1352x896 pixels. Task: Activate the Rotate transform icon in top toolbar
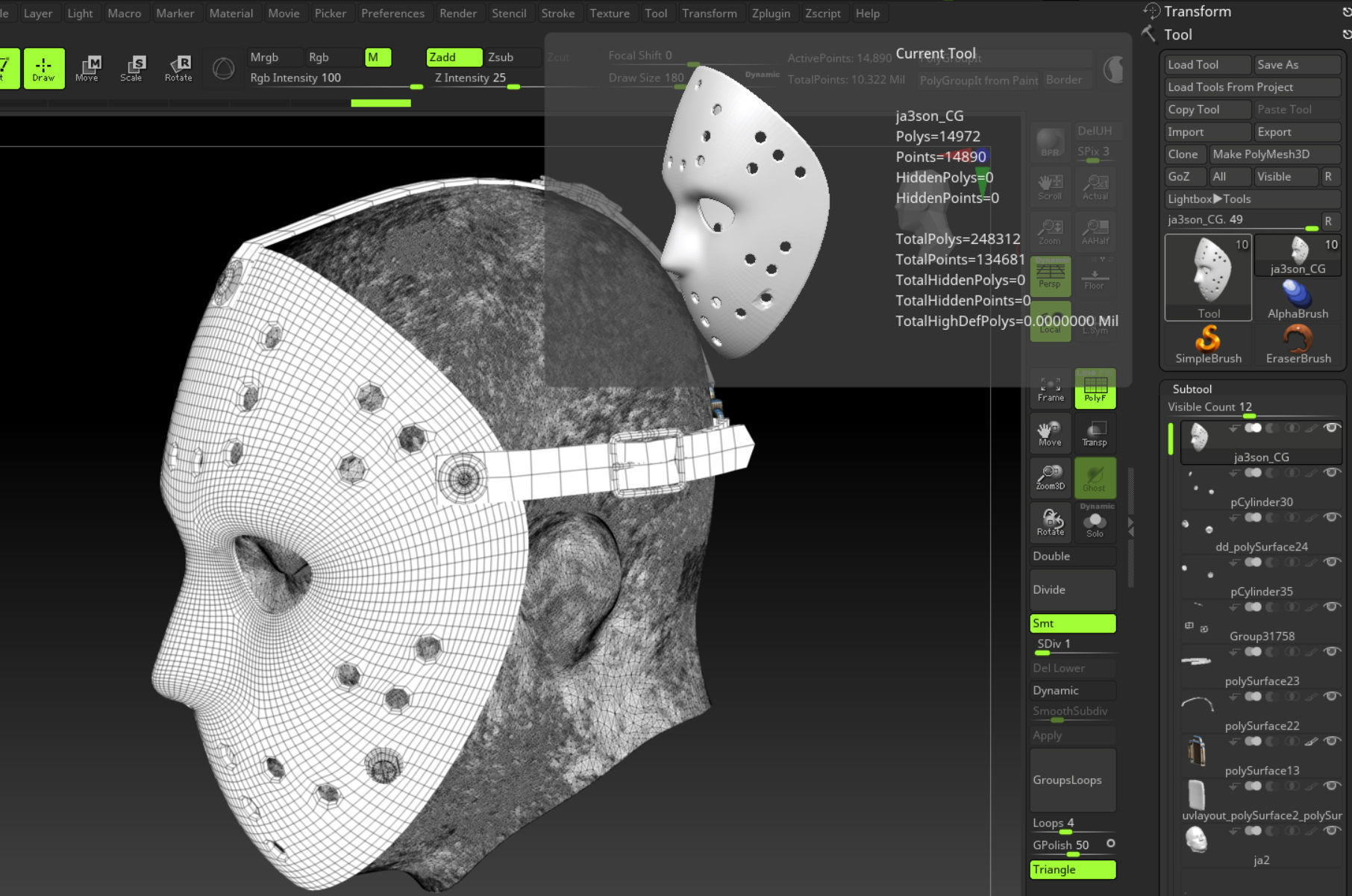(178, 69)
